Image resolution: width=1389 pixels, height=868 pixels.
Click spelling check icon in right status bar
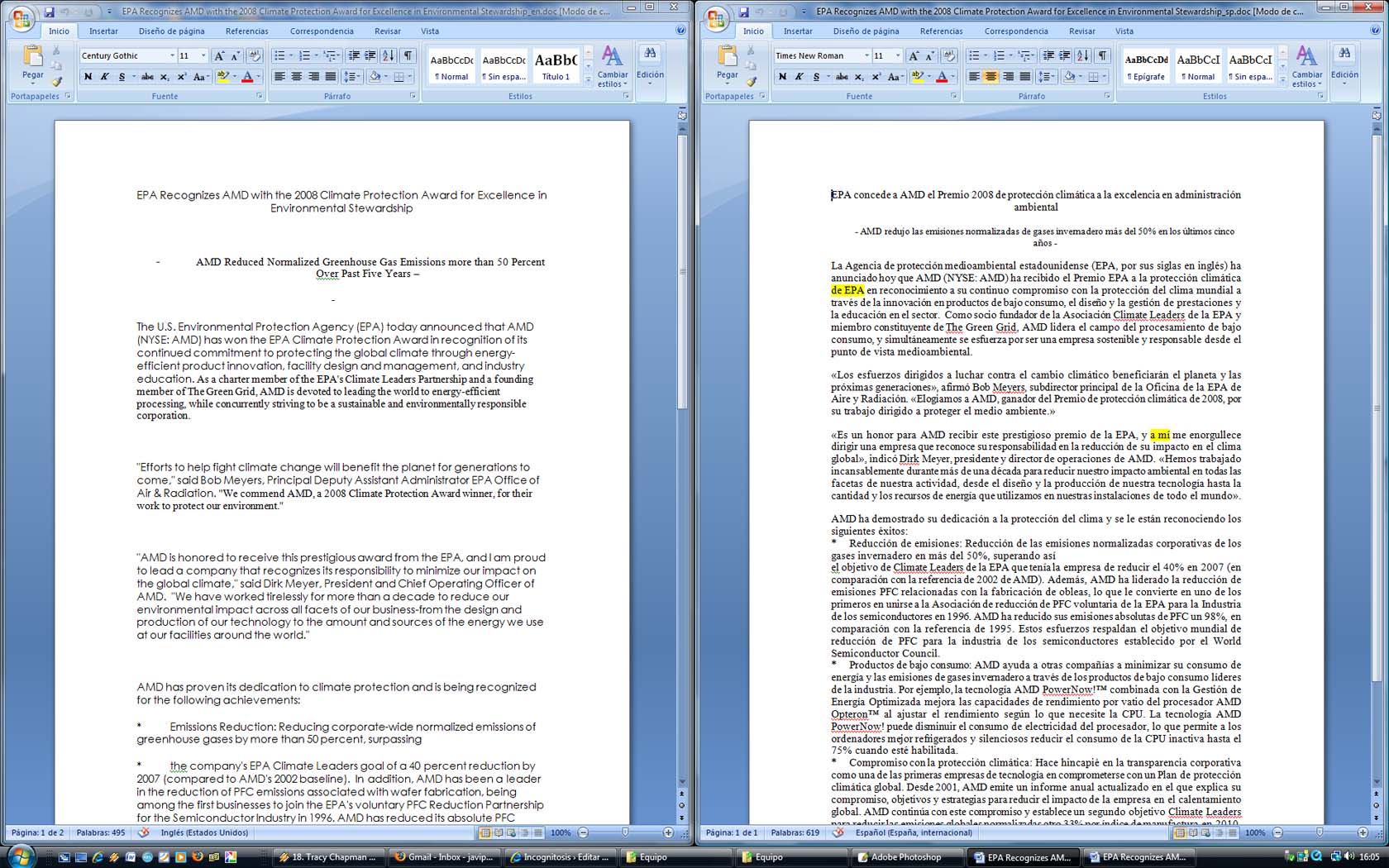coord(838,832)
